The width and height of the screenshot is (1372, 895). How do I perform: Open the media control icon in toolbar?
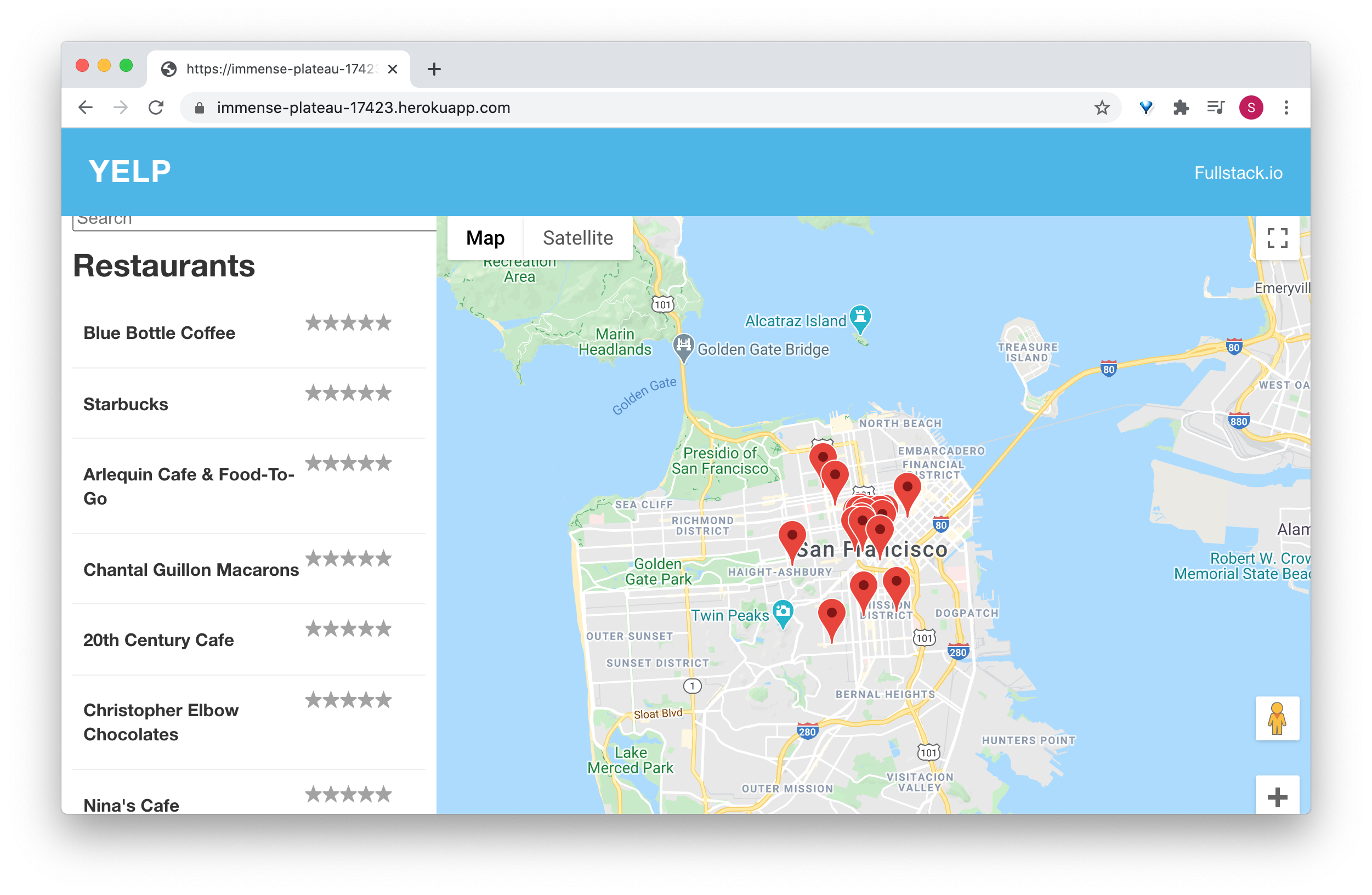click(1215, 108)
